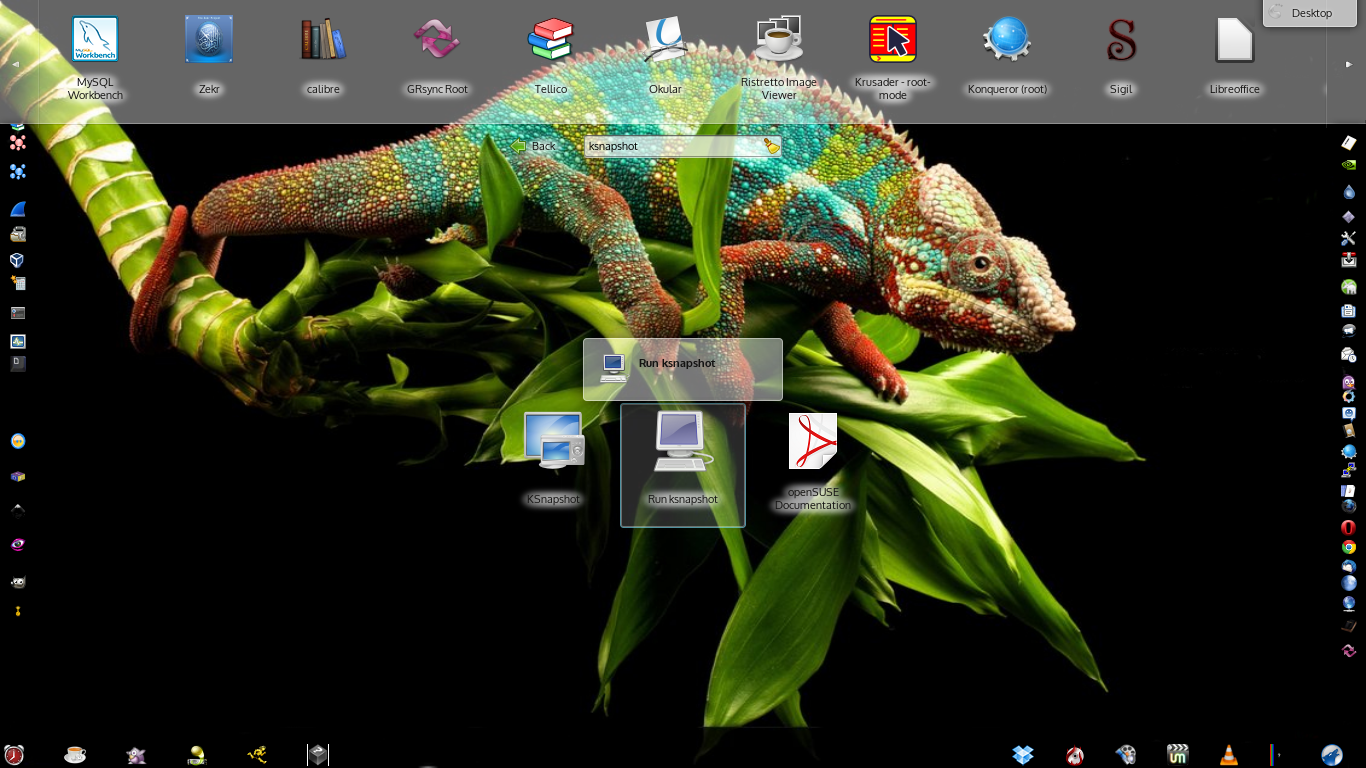Open Libreoffice from the top panel
Viewport: 1366px width, 768px height.
pos(1235,40)
